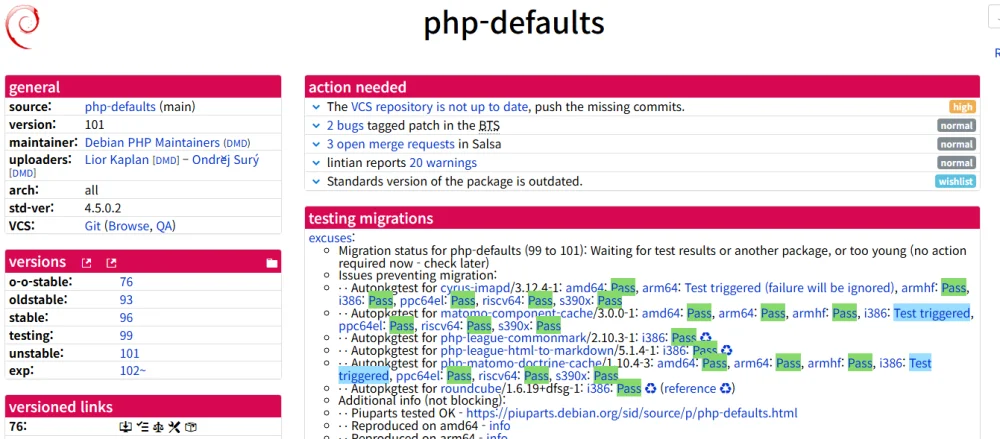
Task: Open riscv64 link on cyrus-imapd row
Action: click(503, 301)
